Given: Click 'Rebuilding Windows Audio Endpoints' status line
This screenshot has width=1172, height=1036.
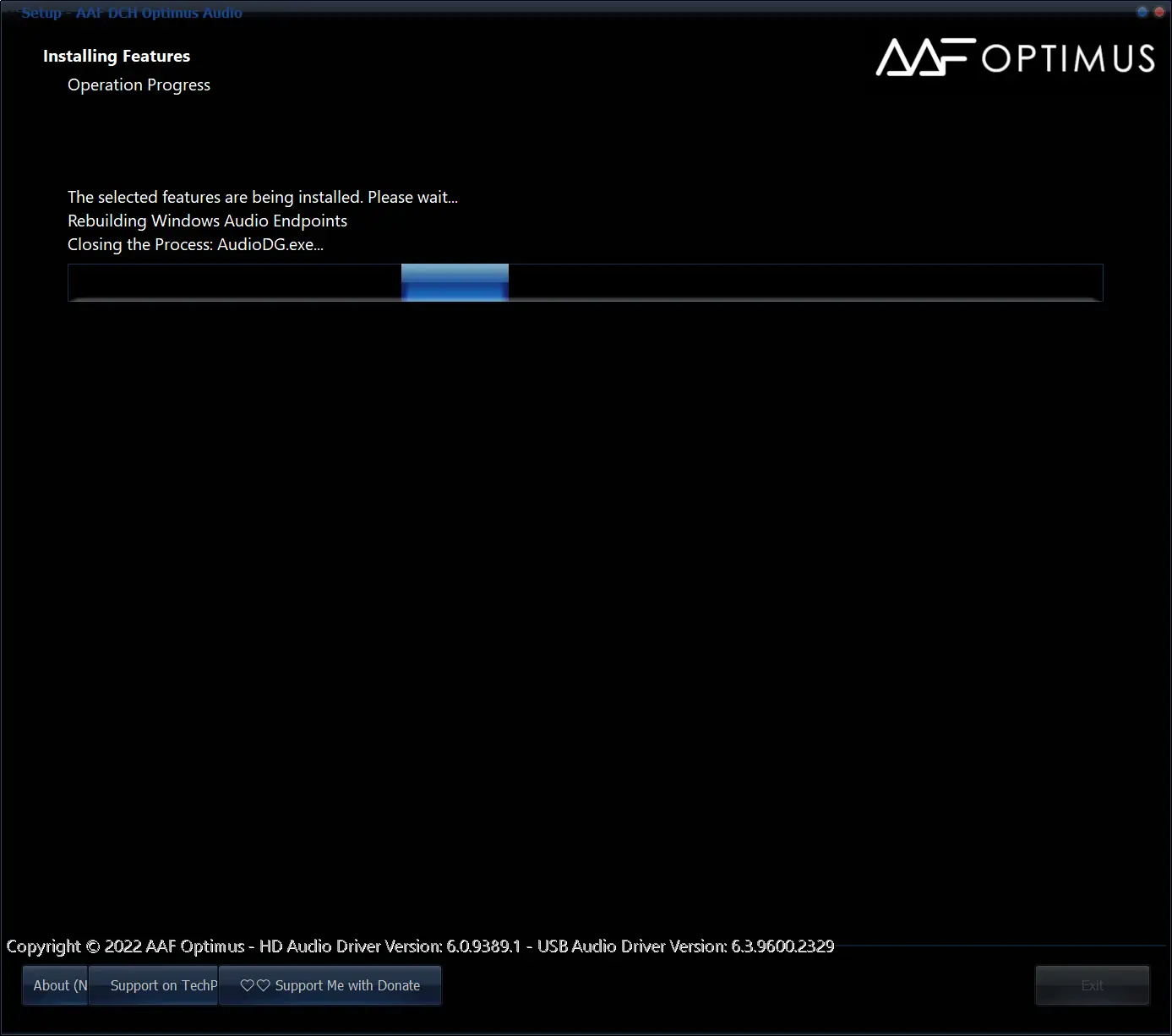Looking at the screenshot, I should (207, 221).
